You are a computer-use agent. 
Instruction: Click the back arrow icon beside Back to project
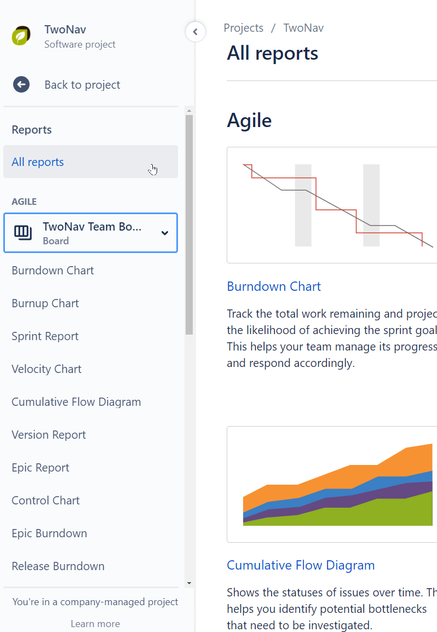pyautogui.click(x=21, y=85)
